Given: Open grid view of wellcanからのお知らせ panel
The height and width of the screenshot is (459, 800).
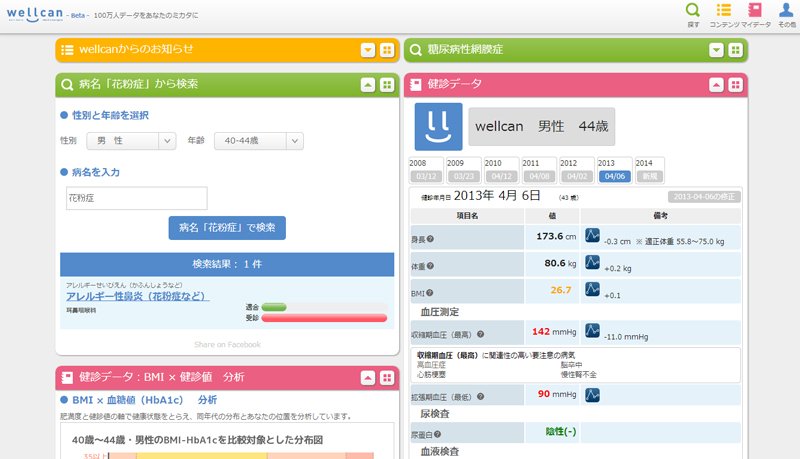Looking at the screenshot, I should (x=387, y=50).
